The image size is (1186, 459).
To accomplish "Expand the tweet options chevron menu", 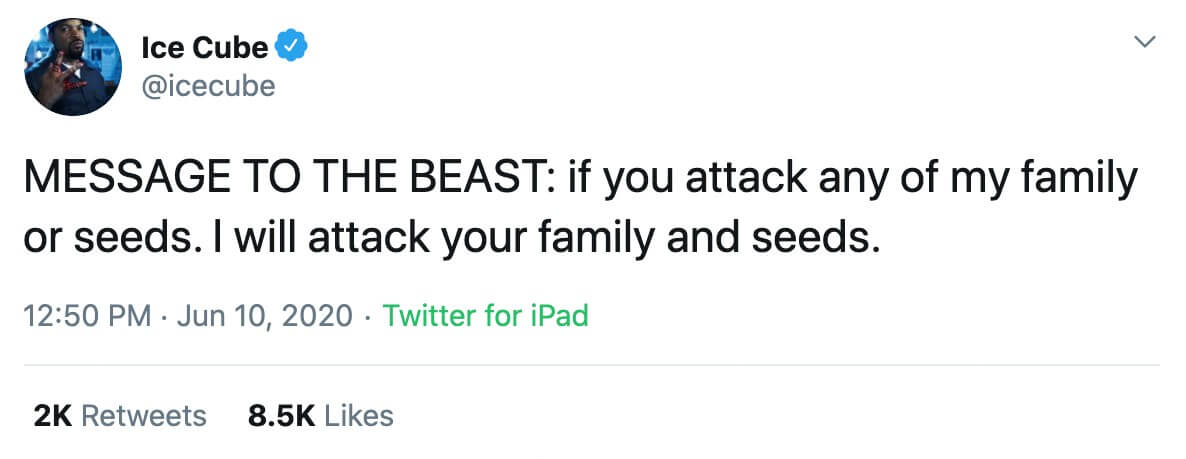I will click(x=1147, y=42).
